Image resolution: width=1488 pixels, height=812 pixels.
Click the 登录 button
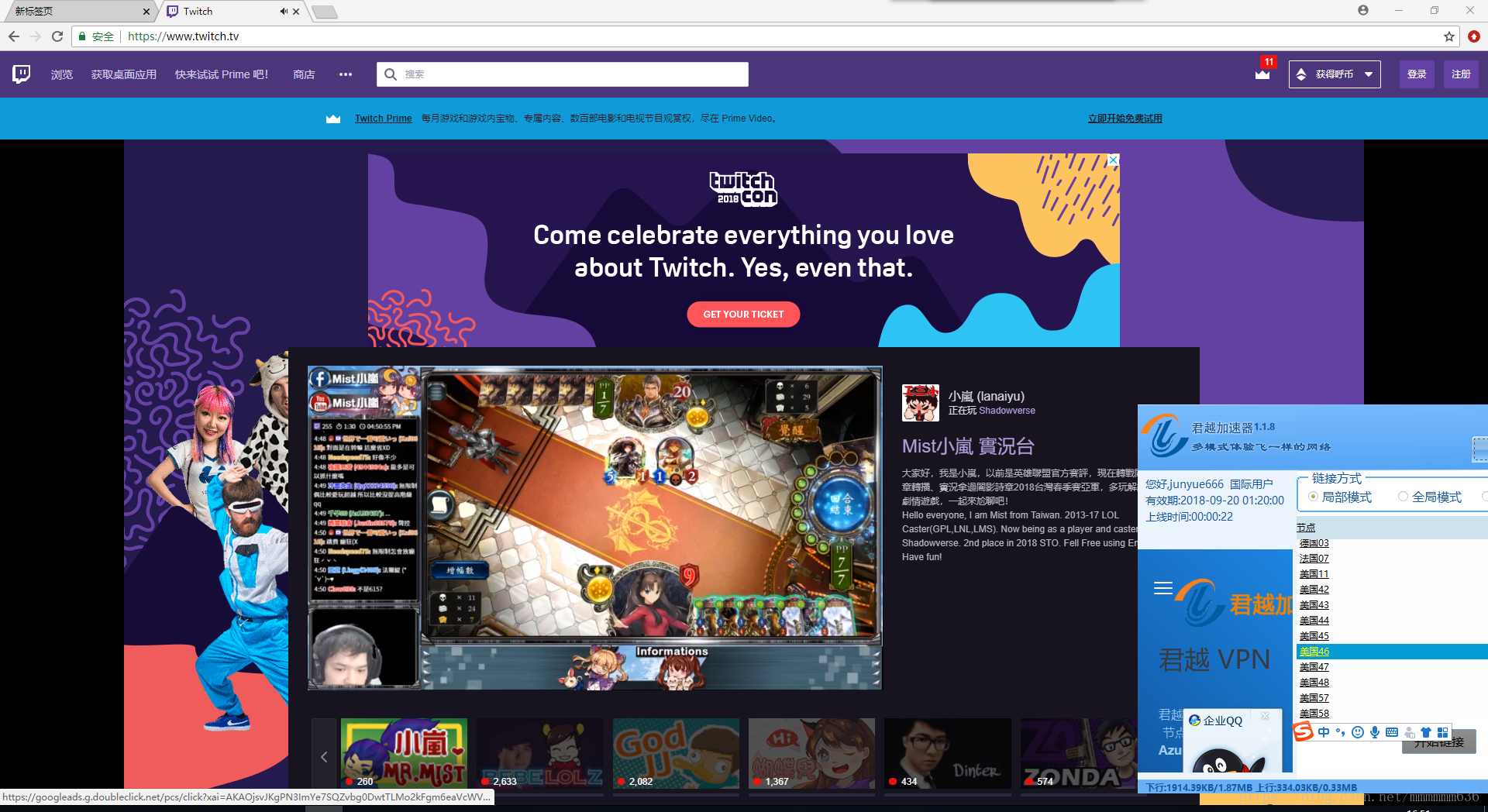pos(1417,74)
